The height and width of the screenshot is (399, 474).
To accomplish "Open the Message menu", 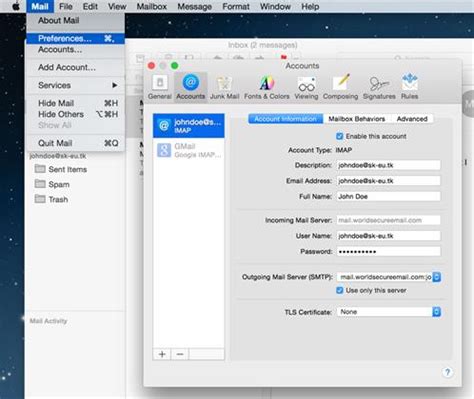I will [x=194, y=6].
